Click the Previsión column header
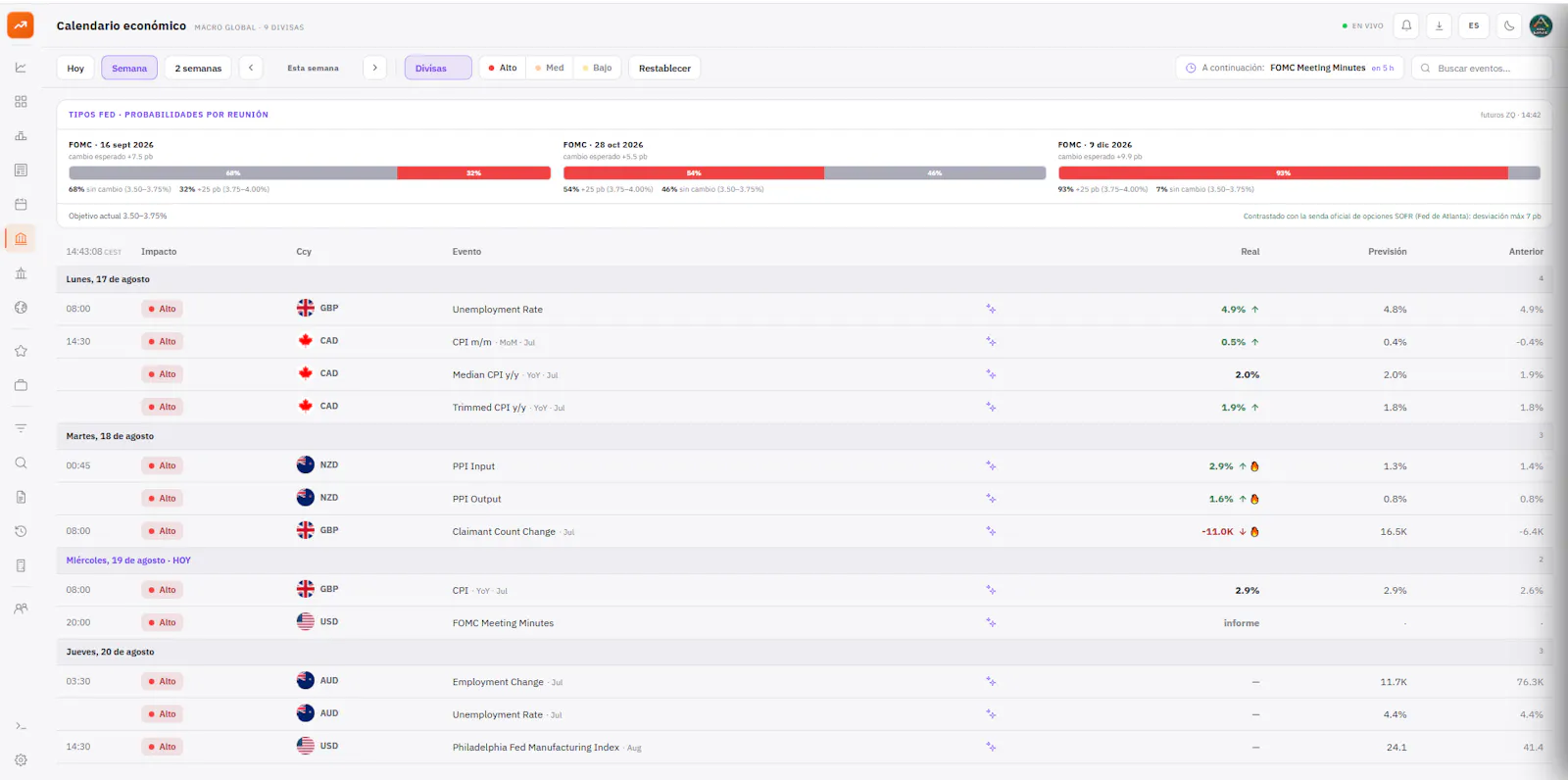The height and width of the screenshot is (780, 1568). click(x=1387, y=252)
